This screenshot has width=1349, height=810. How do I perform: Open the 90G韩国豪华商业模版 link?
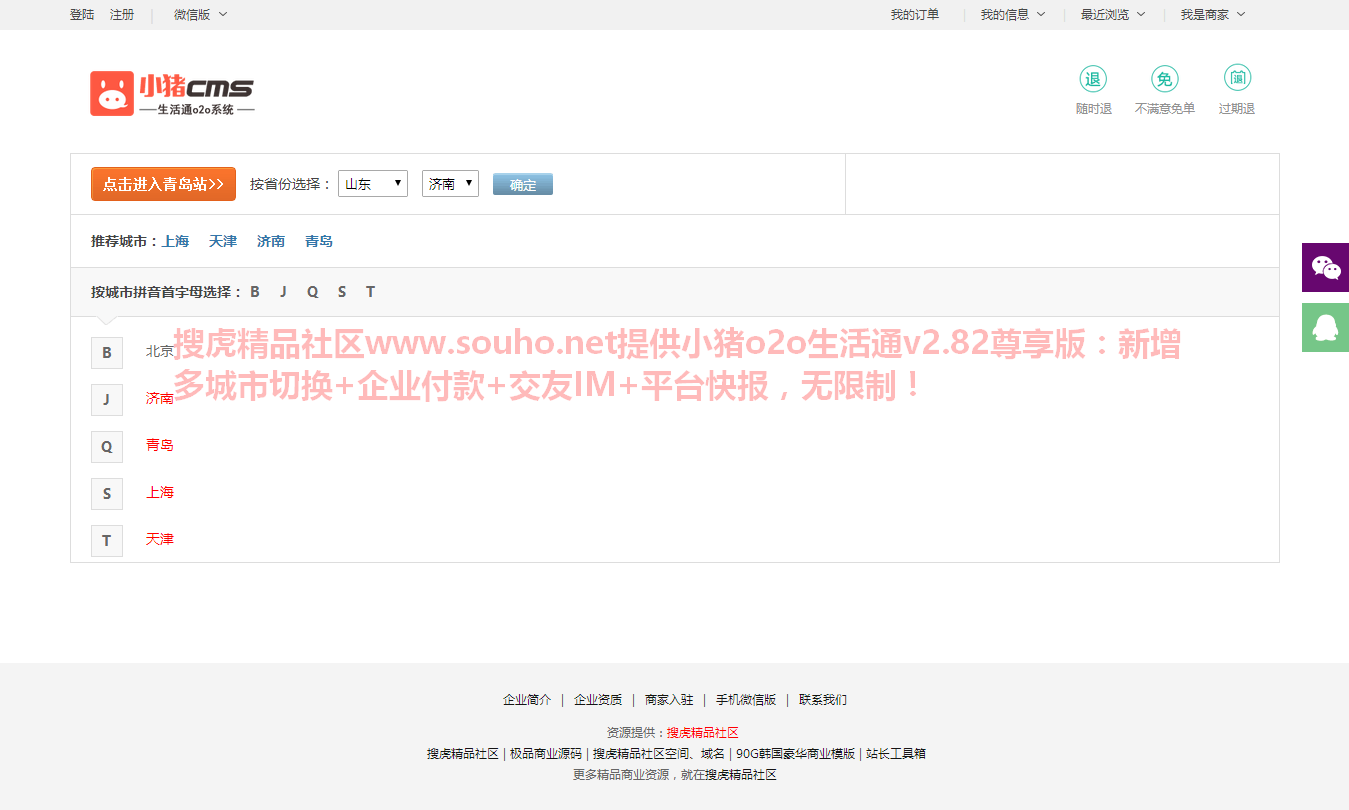pos(796,754)
